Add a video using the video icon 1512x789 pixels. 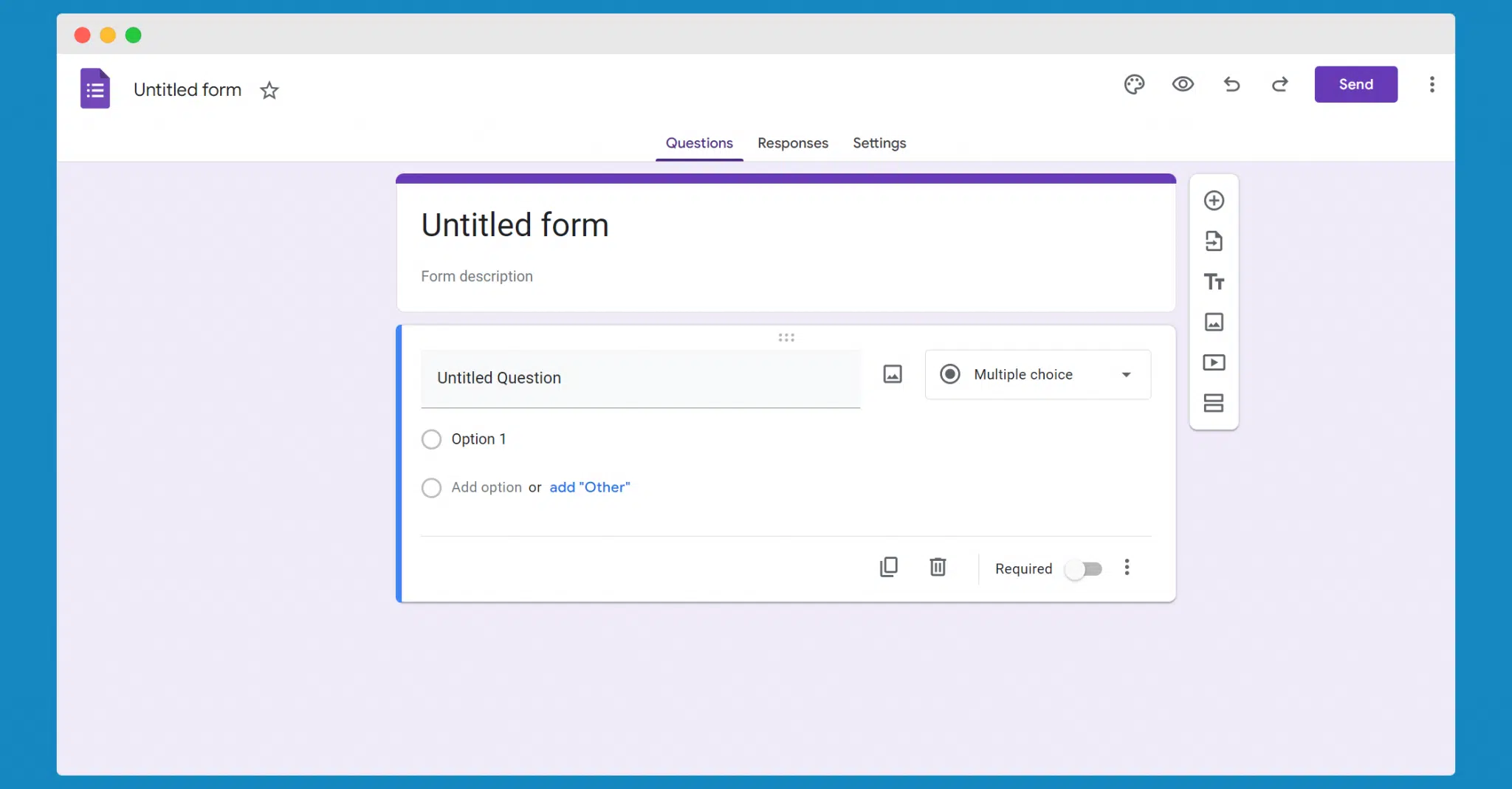[x=1214, y=362]
